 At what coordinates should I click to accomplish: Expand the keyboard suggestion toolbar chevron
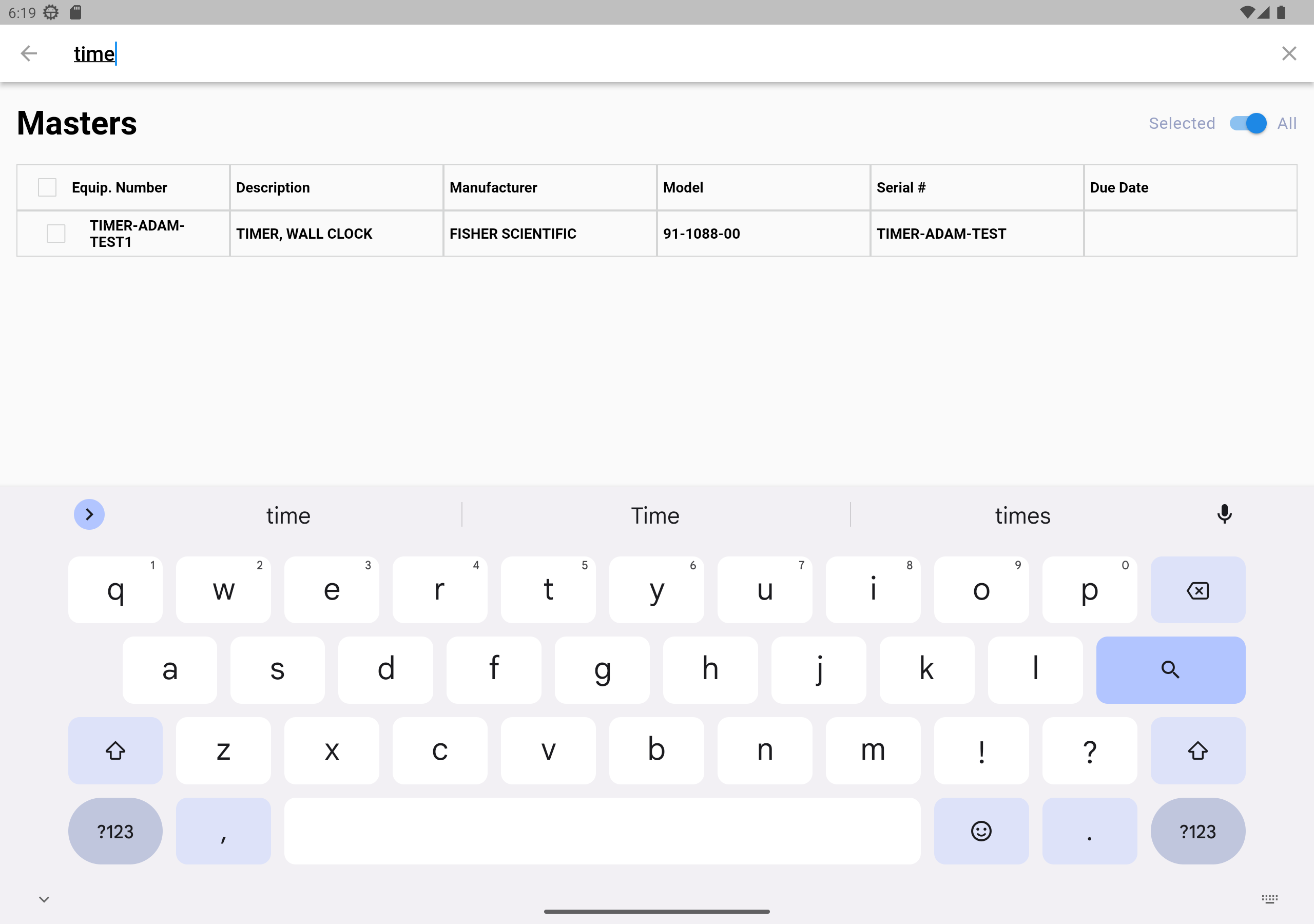pyautogui.click(x=89, y=514)
